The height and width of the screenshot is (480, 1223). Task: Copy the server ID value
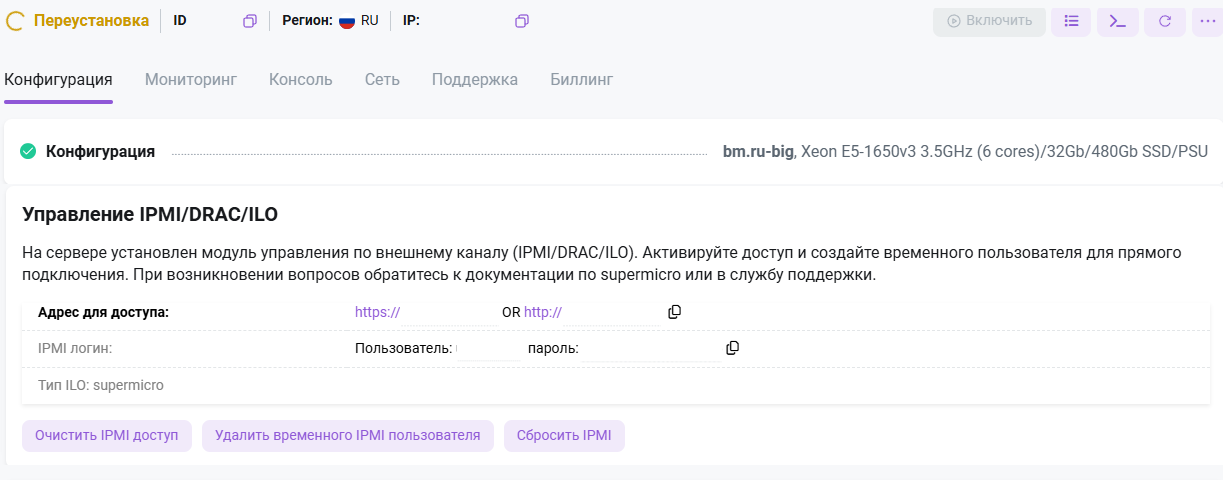(250, 21)
